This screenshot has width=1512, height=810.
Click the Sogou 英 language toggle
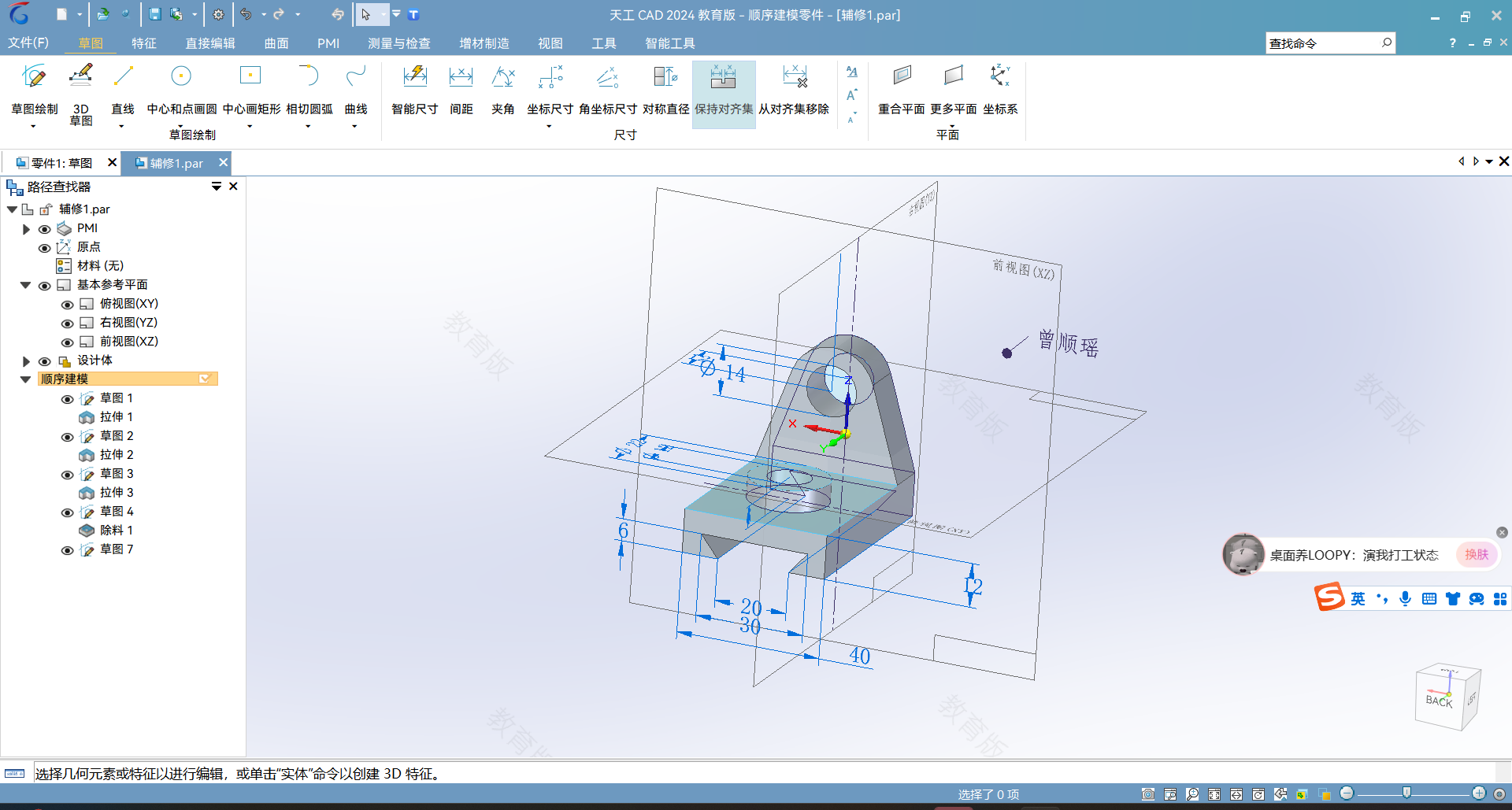[1358, 599]
